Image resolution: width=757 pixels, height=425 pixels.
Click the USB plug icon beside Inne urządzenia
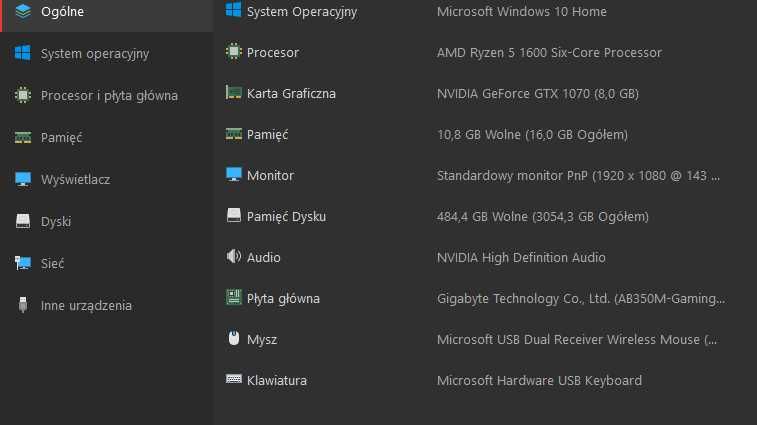point(23,305)
